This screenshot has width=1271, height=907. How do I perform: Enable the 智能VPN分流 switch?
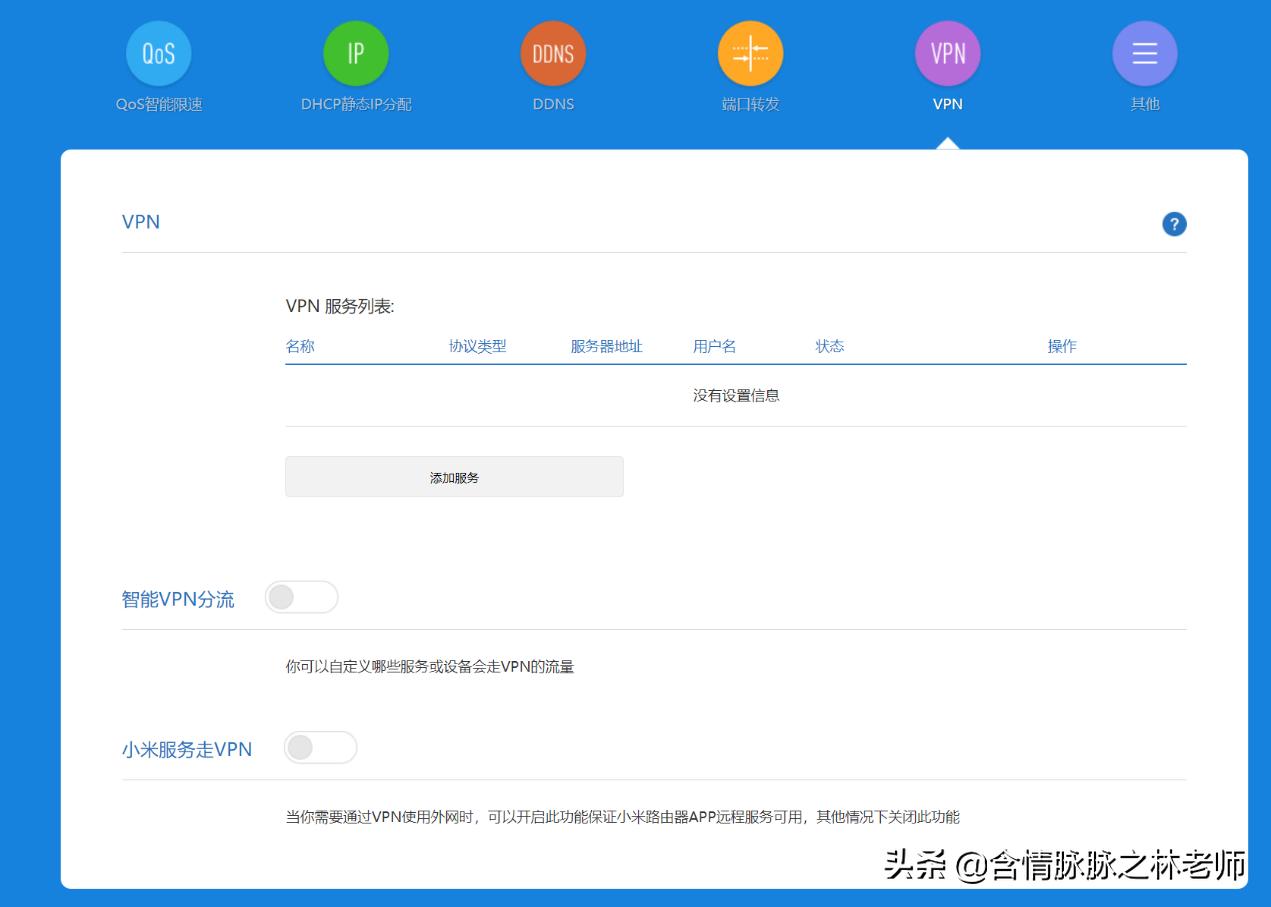click(x=302, y=596)
